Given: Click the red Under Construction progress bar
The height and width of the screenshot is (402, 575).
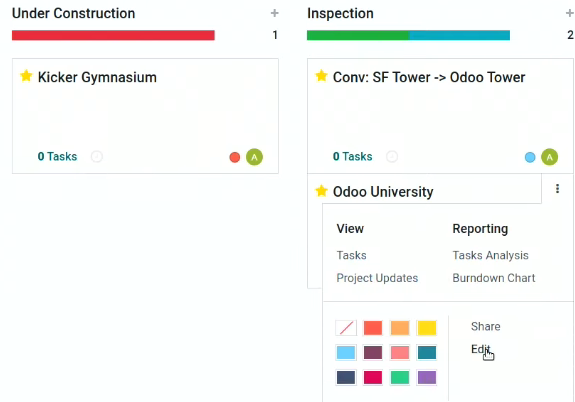Looking at the screenshot, I should 113,35.
